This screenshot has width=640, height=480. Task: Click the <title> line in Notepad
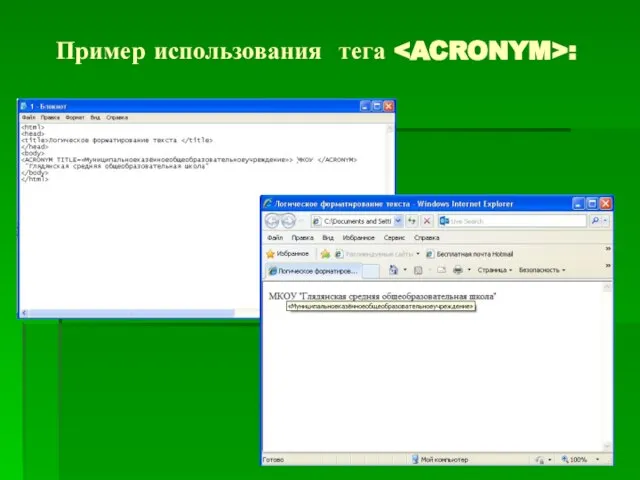tap(117, 140)
